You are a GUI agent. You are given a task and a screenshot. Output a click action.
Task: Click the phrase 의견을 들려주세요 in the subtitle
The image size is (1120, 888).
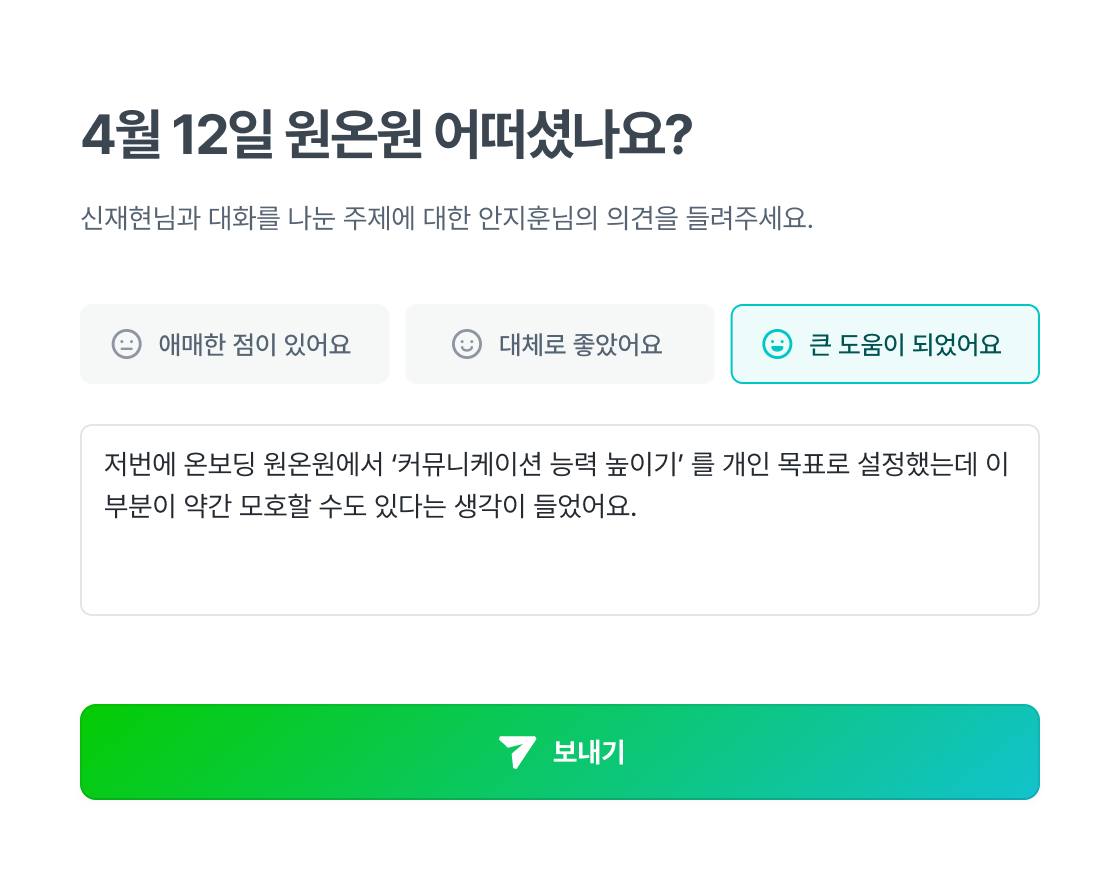707,219
